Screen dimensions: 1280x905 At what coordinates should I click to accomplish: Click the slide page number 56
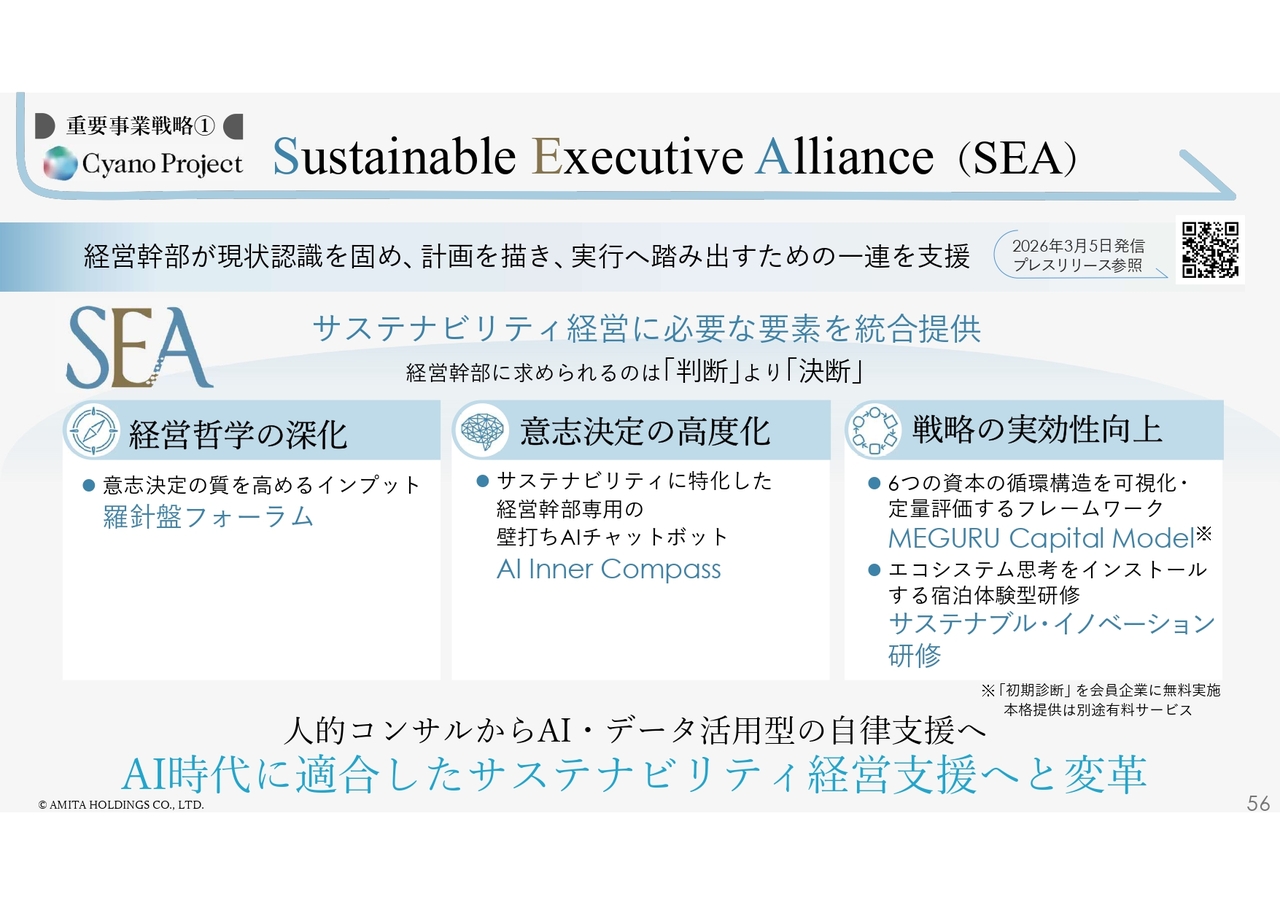[1258, 803]
